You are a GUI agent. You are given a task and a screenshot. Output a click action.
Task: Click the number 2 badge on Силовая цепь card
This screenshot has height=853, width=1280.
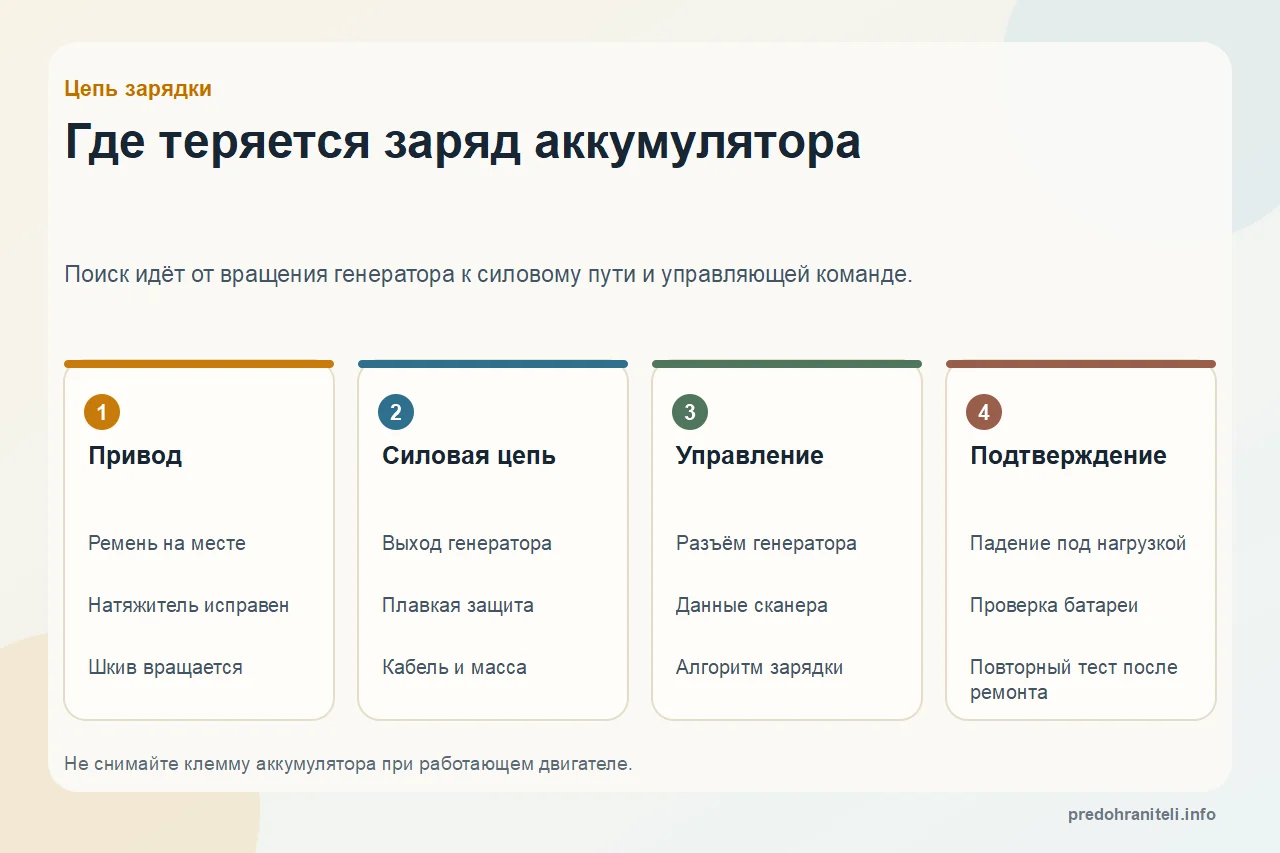coord(396,412)
